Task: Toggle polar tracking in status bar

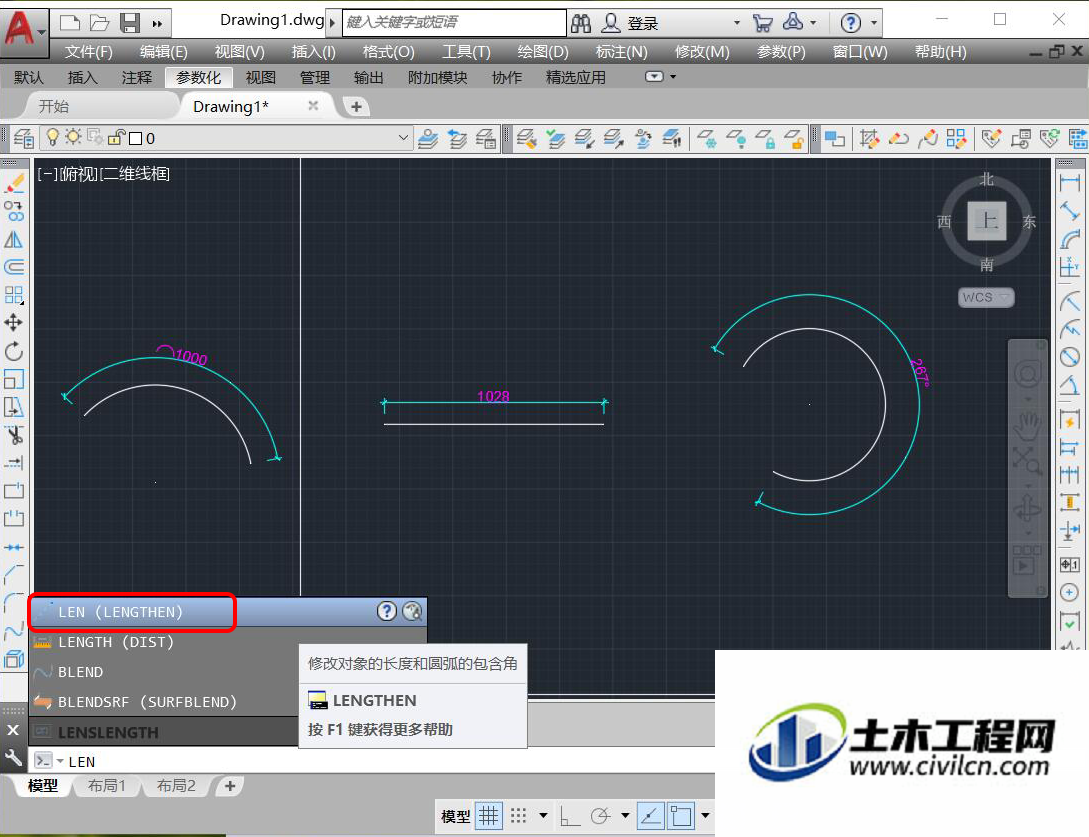Action: [x=600, y=816]
